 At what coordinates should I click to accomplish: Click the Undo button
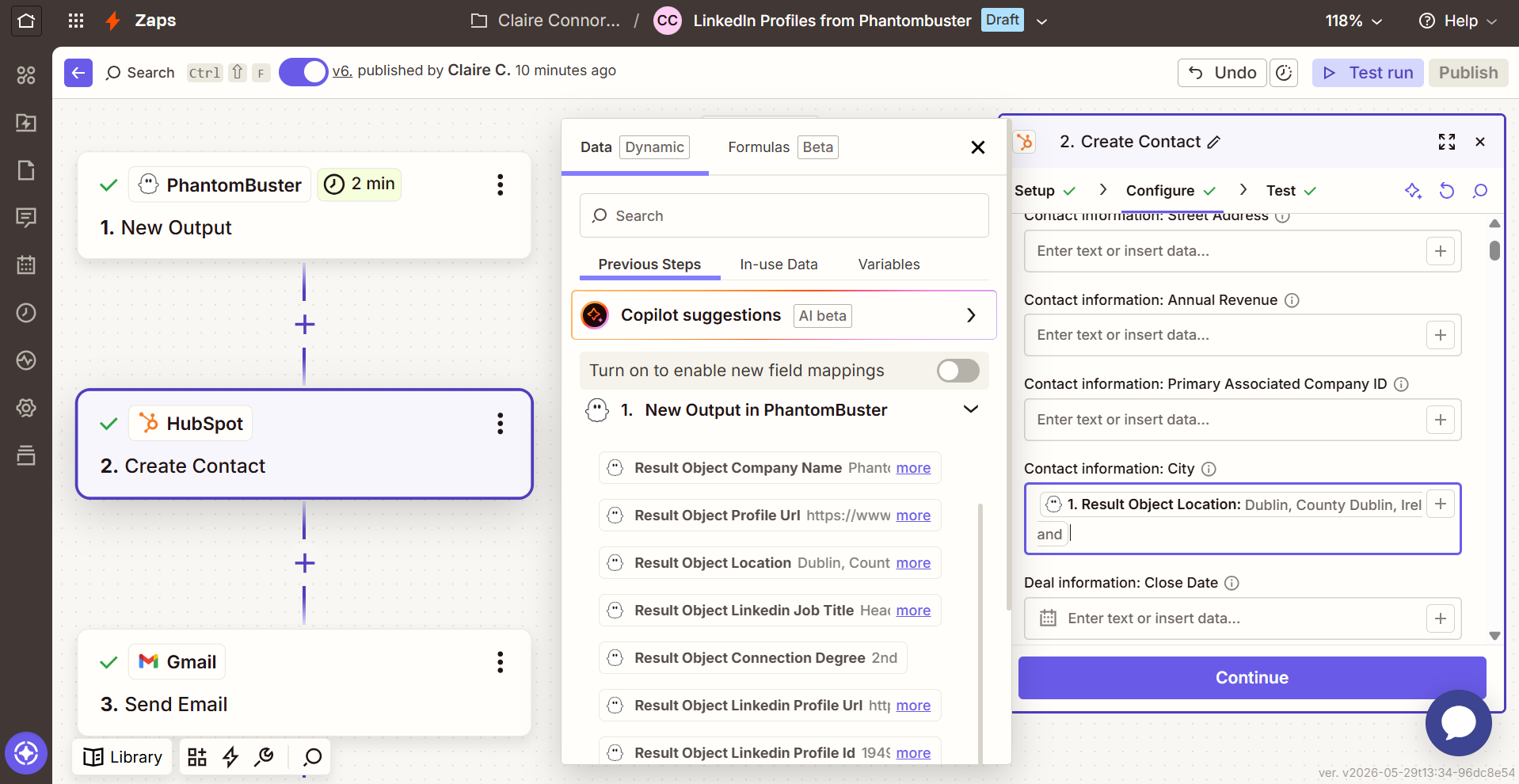(x=1222, y=73)
